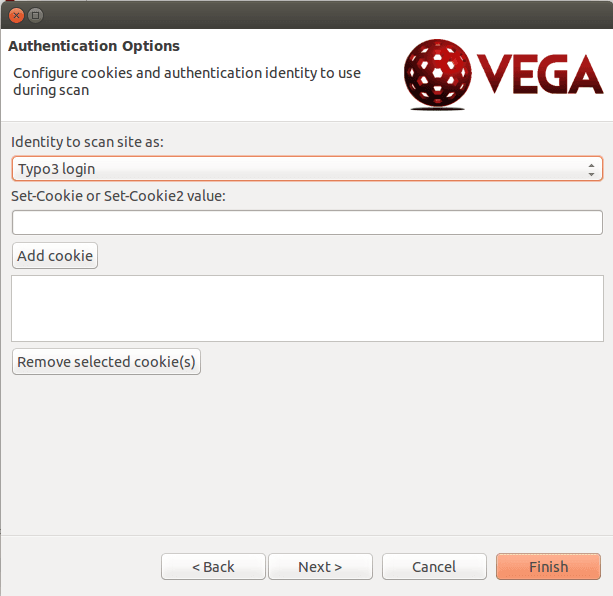Go to the previous step with < Back
This screenshot has height=596, width=613.
(213, 566)
